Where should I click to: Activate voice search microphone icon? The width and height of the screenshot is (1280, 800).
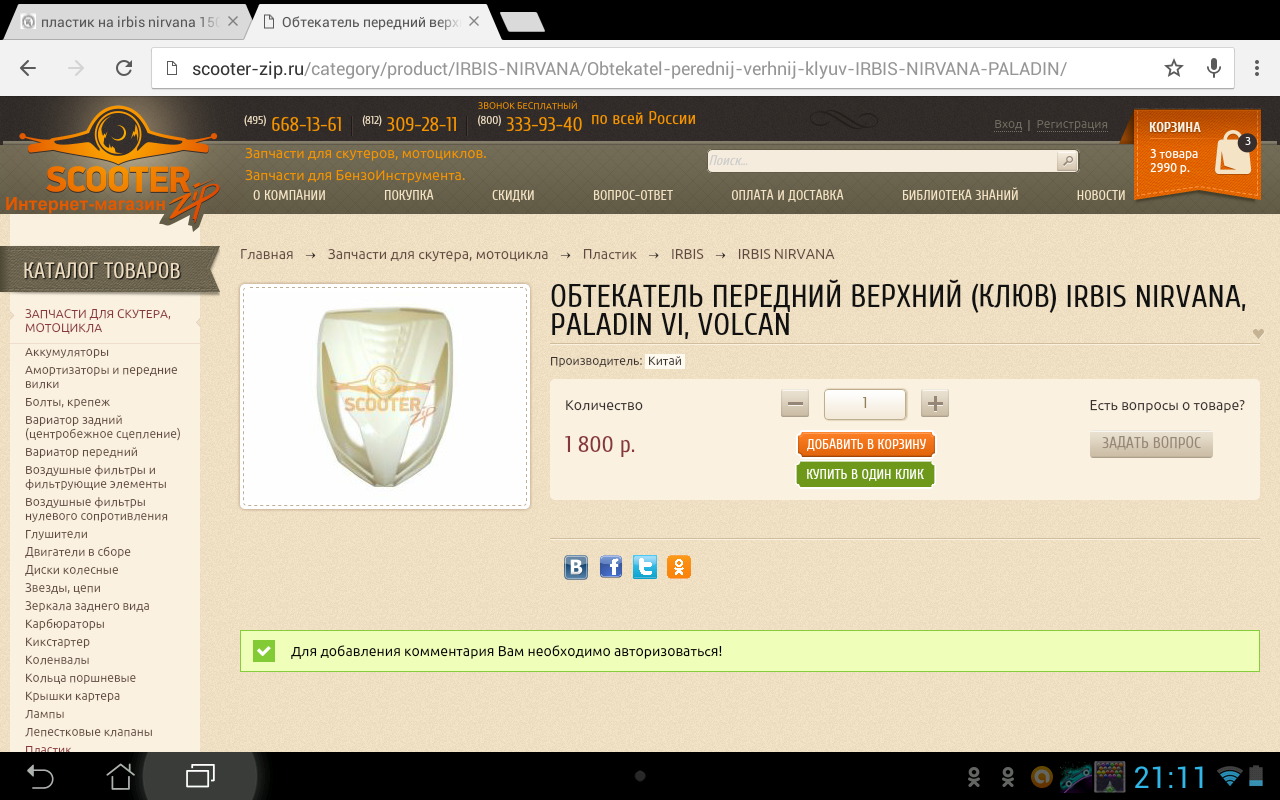coord(1214,68)
